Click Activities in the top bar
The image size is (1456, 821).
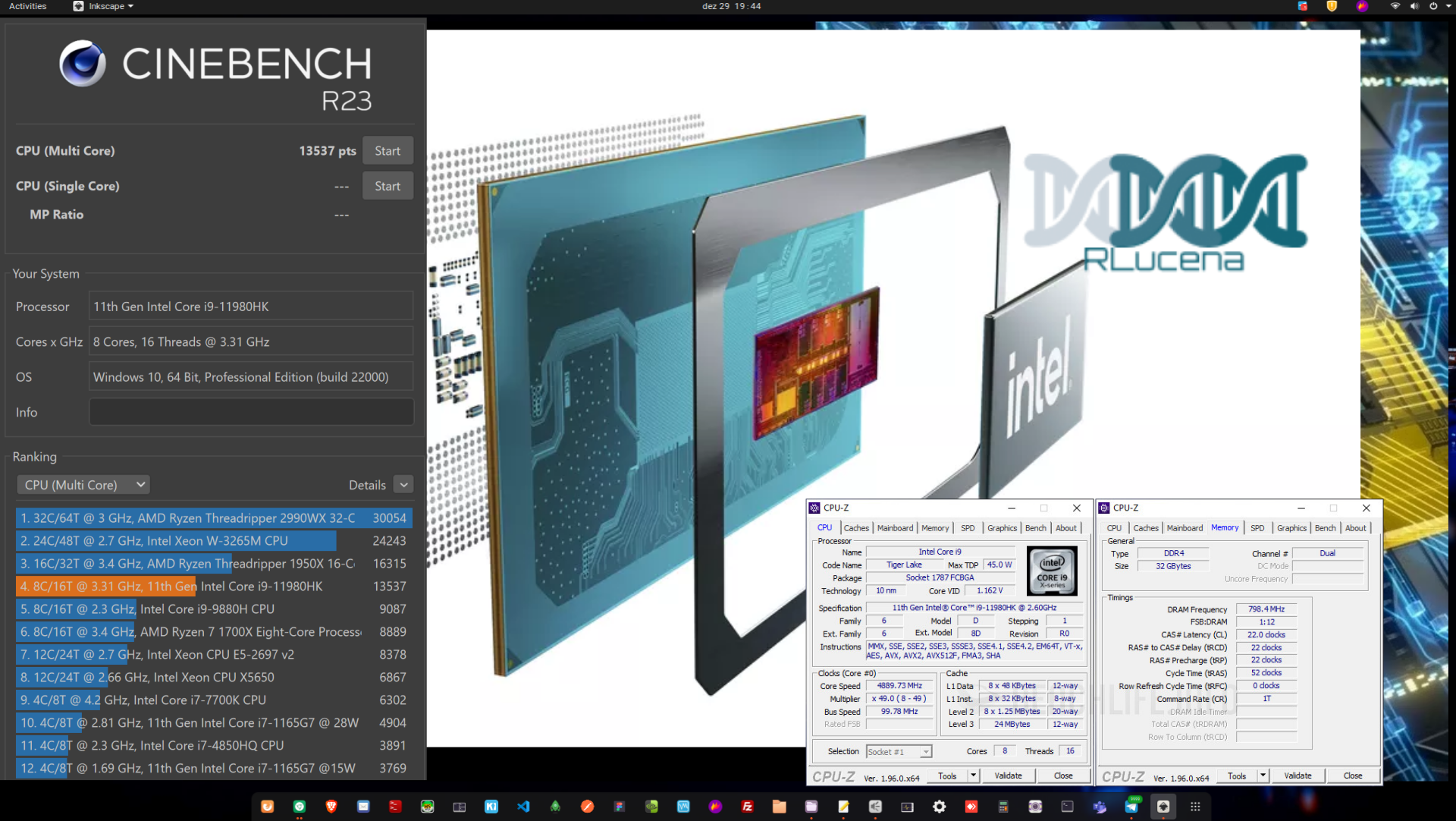pos(27,6)
